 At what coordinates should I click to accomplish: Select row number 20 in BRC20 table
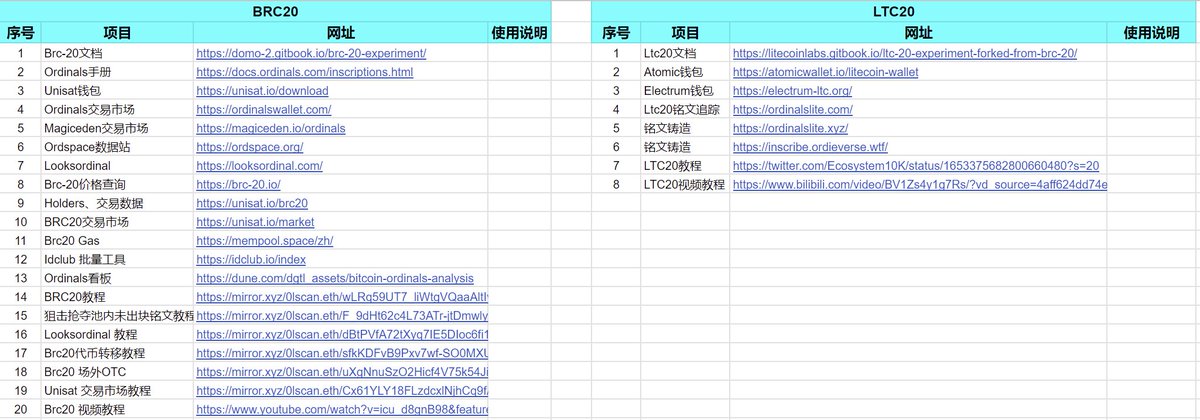(x=21, y=410)
